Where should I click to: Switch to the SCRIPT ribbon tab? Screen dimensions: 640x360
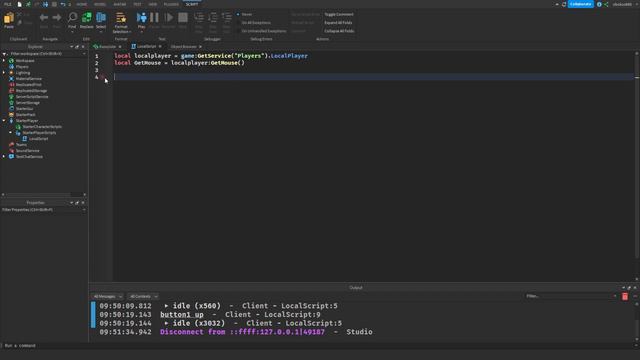[192, 4]
